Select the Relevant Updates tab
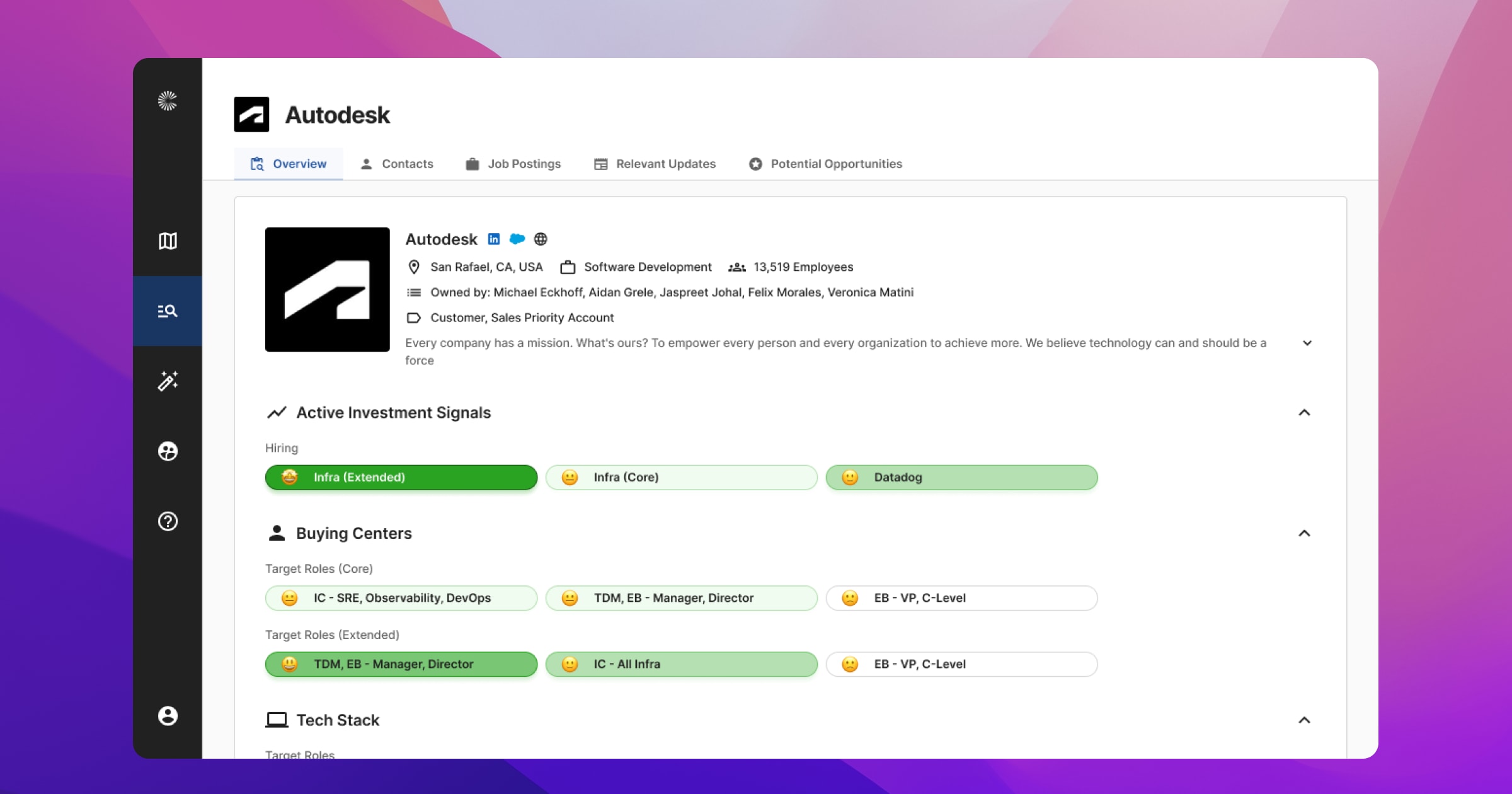This screenshot has height=794, width=1512. tap(655, 164)
